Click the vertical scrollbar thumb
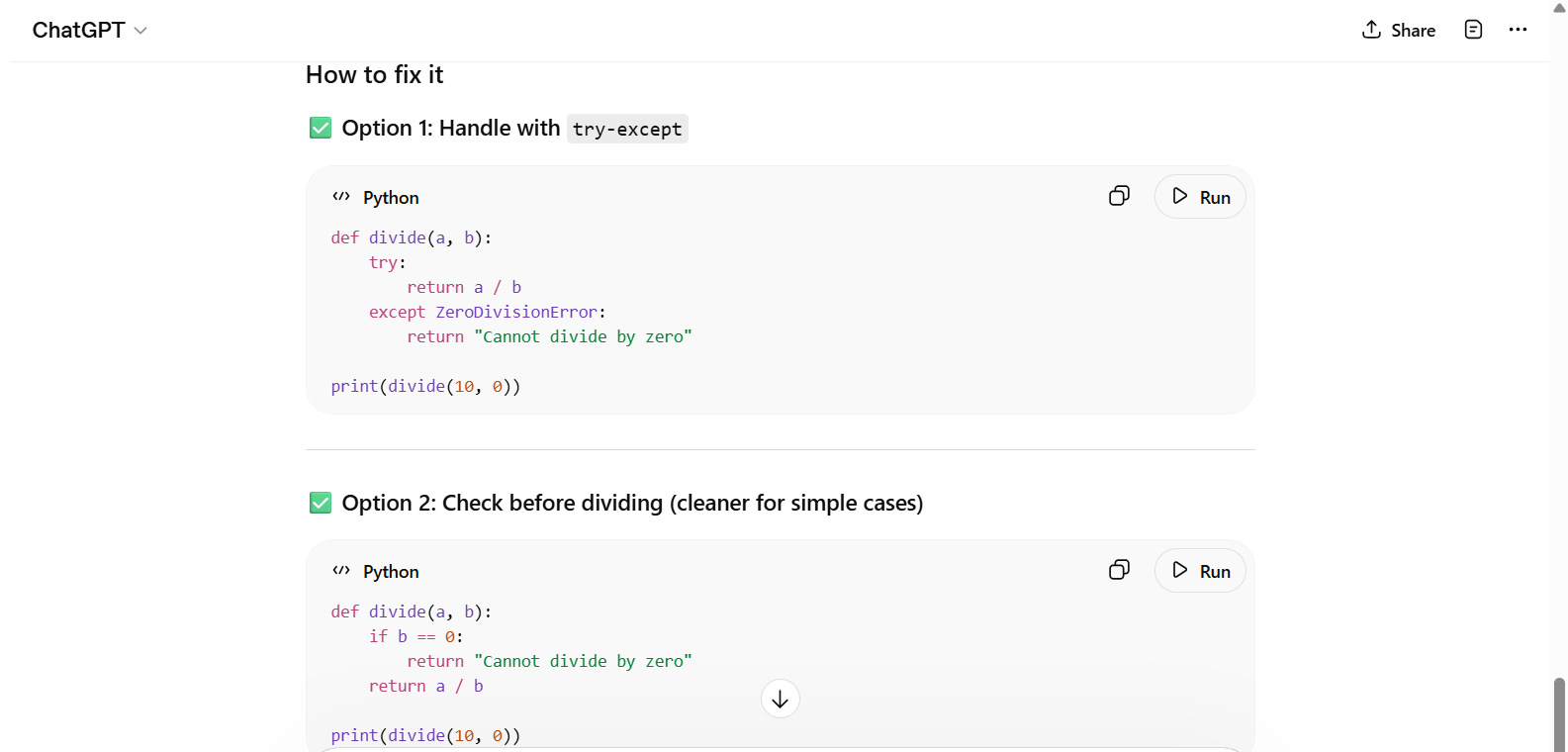 (x=1559, y=712)
